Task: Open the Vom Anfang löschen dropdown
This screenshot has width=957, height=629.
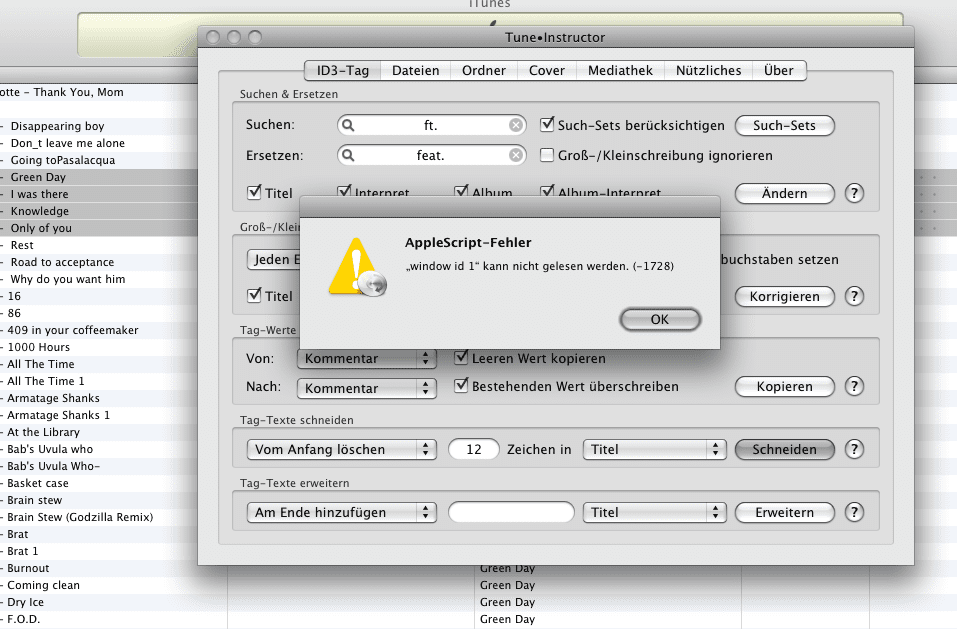Action: (x=342, y=450)
